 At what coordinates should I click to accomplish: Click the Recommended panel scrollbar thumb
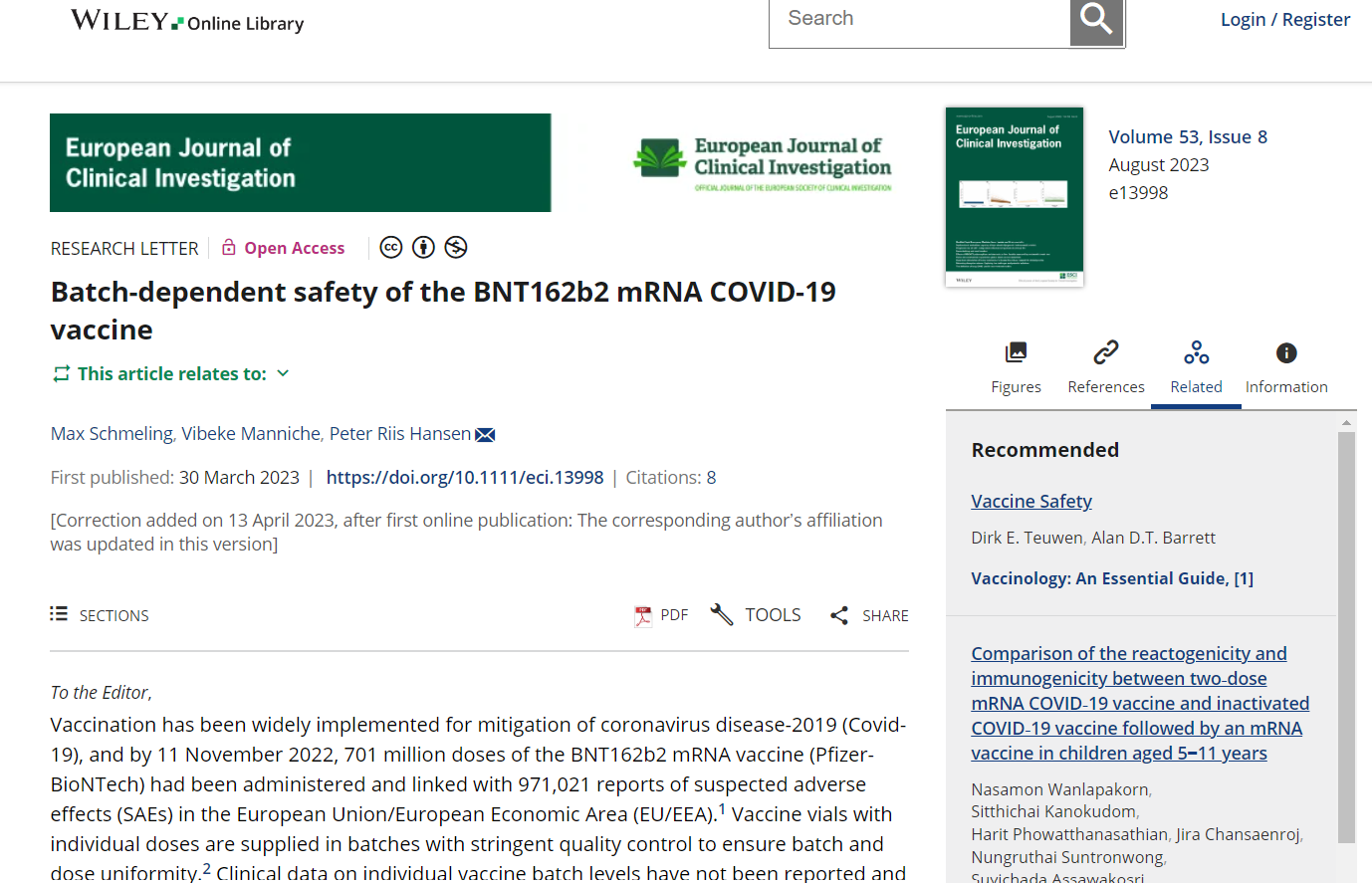(x=1346, y=637)
